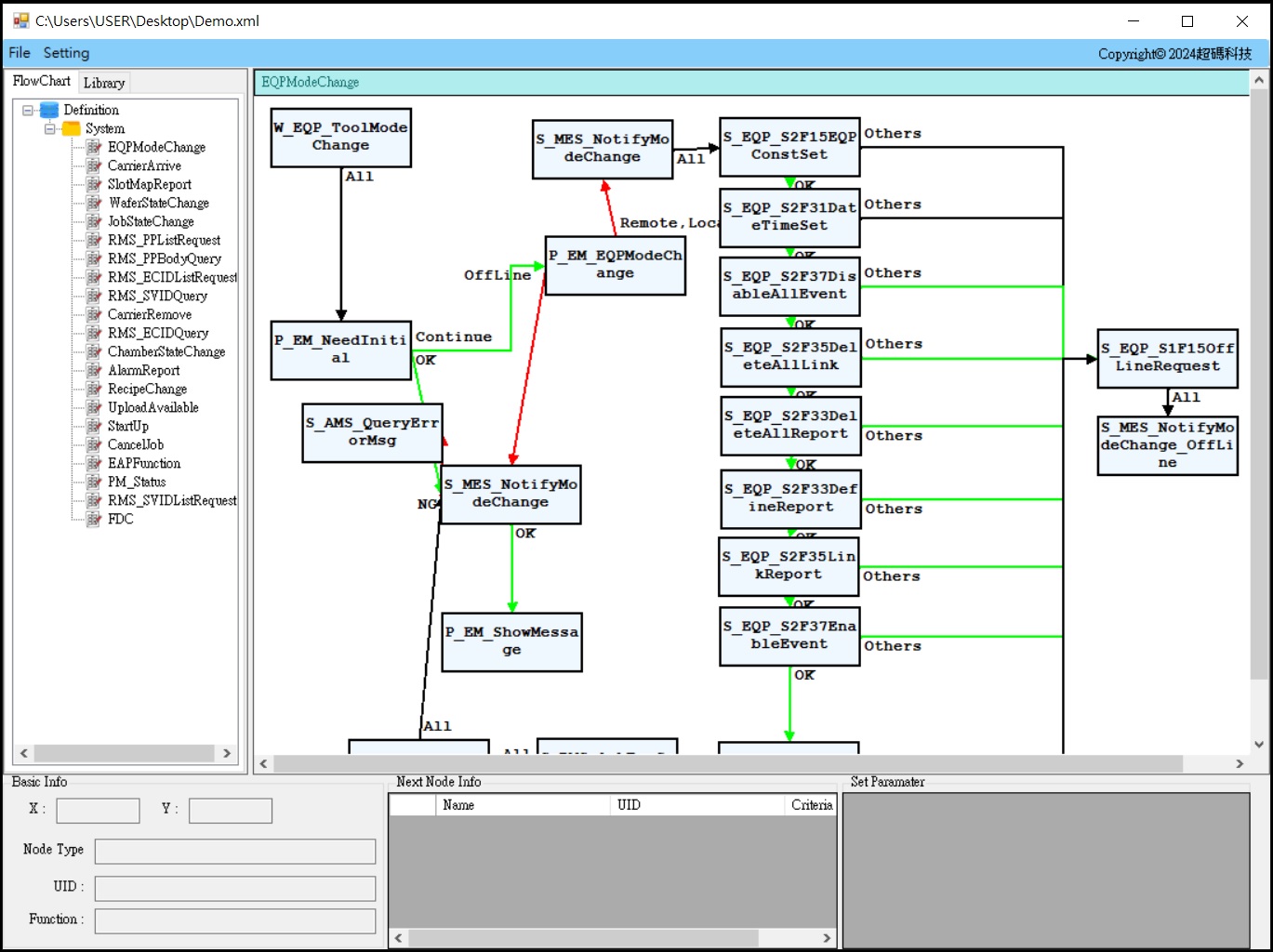
Task: Collapse the Definition tree node
Action: coord(28,110)
